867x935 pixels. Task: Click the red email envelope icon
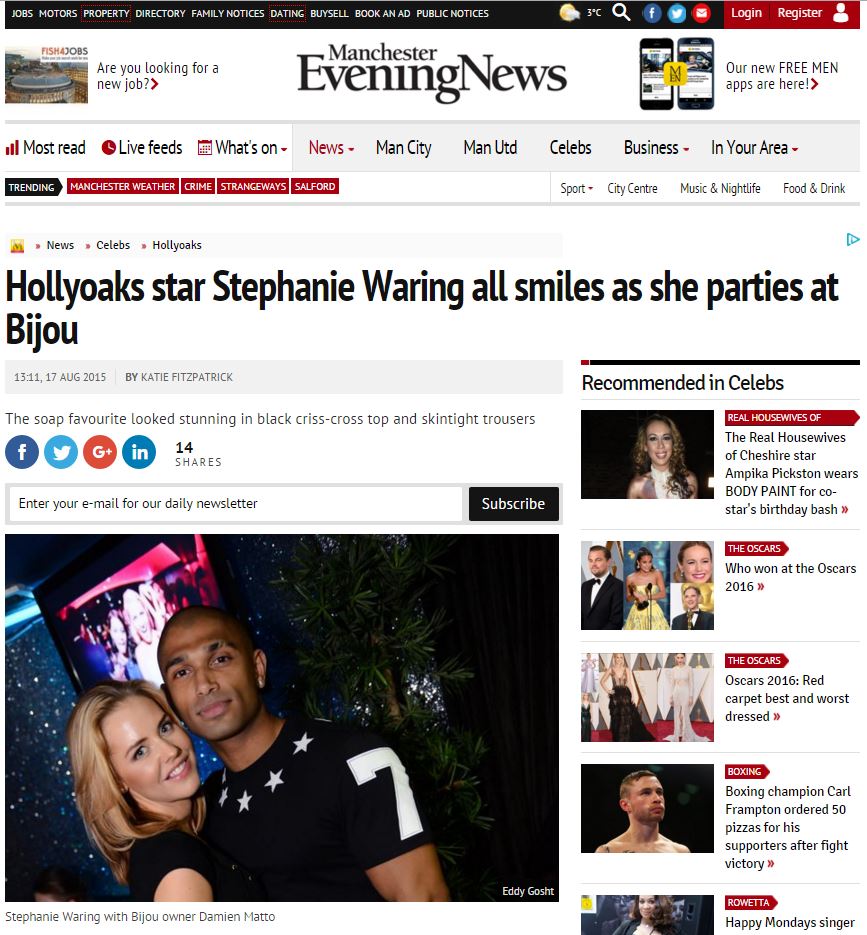click(701, 13)
